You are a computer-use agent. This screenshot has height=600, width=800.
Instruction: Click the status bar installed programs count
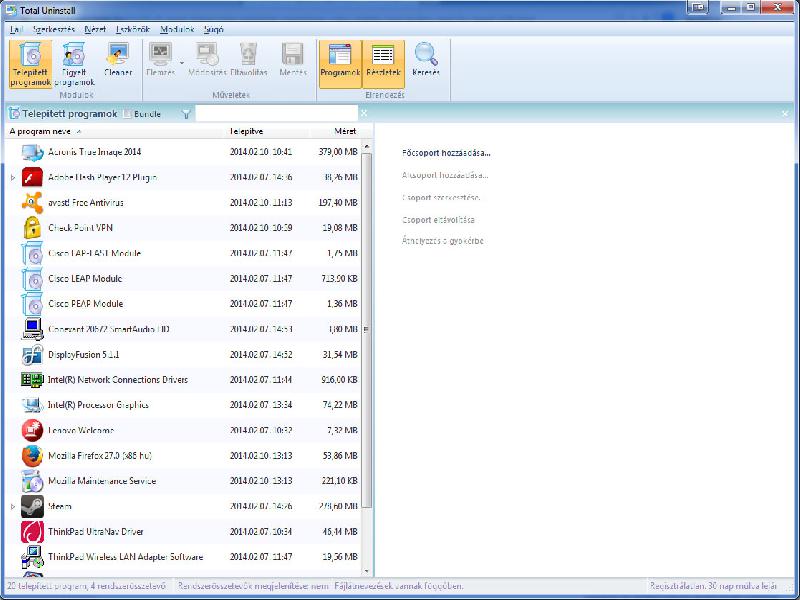87,587
